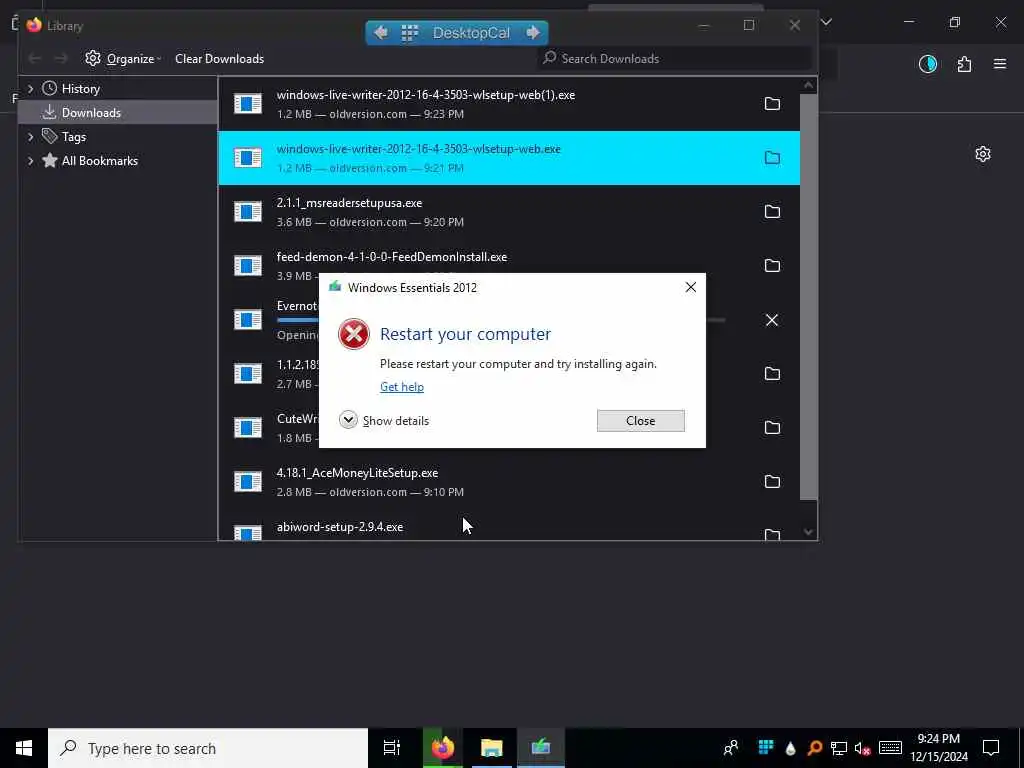
Task: Open the notification center icon
Action: (991, 748)
